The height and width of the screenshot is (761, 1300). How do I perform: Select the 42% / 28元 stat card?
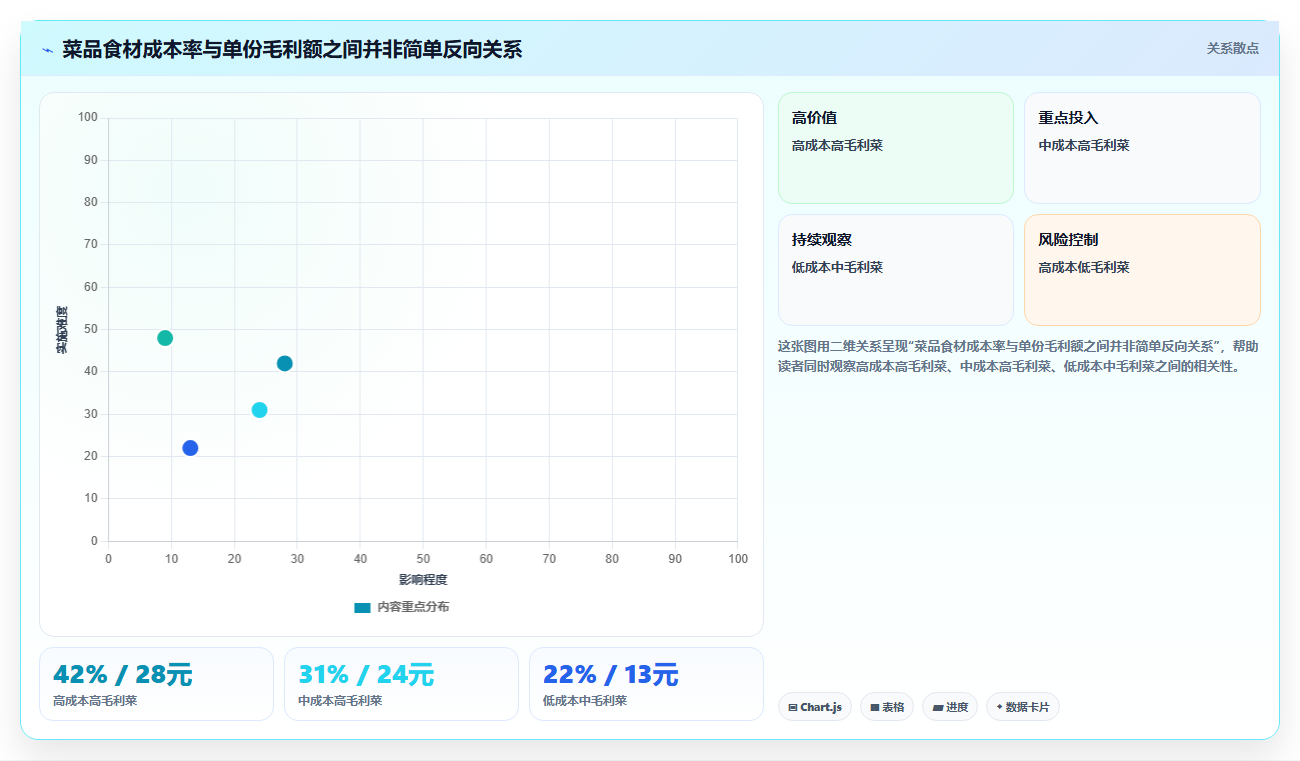(x=156, y=684)
